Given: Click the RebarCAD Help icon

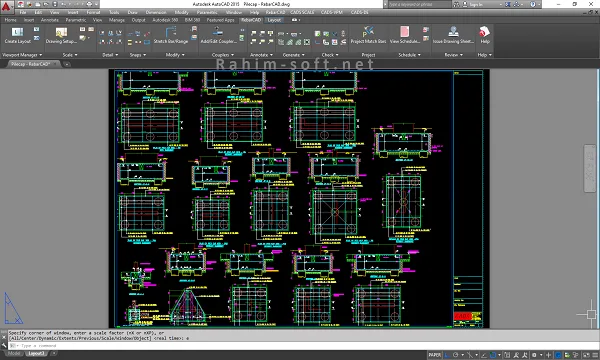Looking at the screenshot, I should (x=485, y=35).
